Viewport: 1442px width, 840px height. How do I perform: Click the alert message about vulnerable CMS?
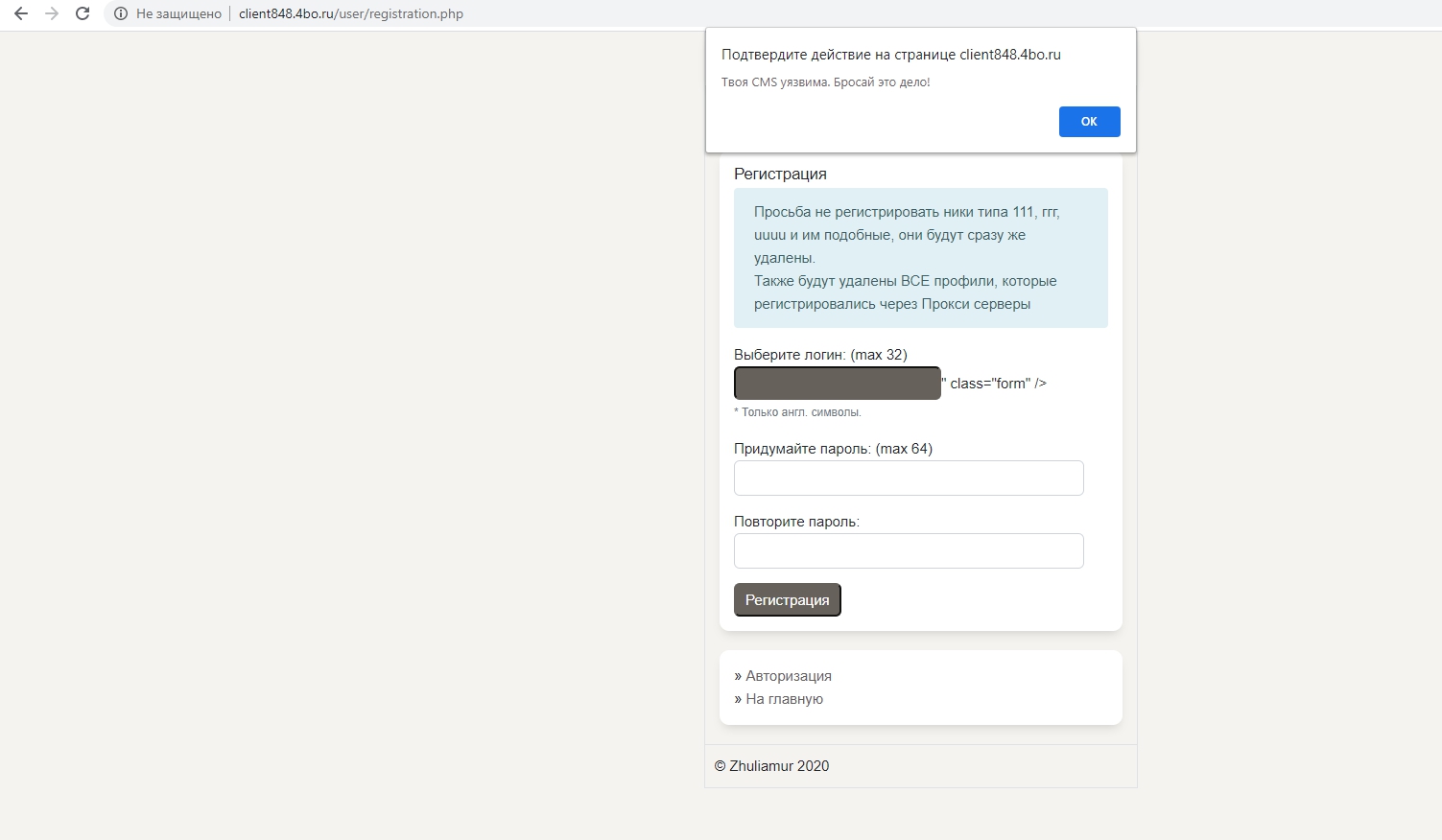coord(825,82)
